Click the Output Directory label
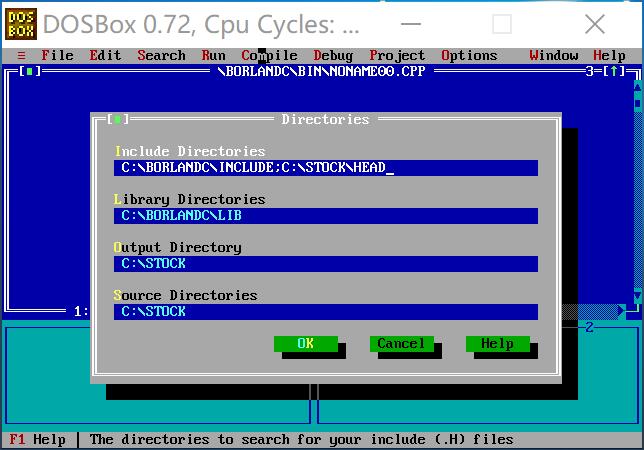644x450 pixels. pyautogui.click(x=178, y=248)
